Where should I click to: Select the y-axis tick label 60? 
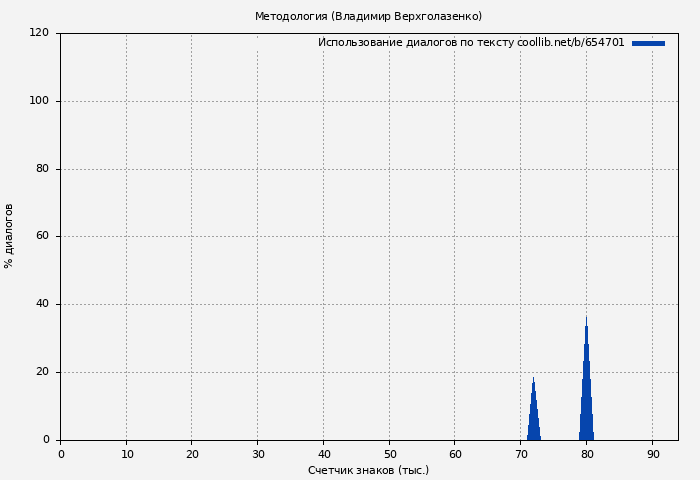tap(43, 237)
